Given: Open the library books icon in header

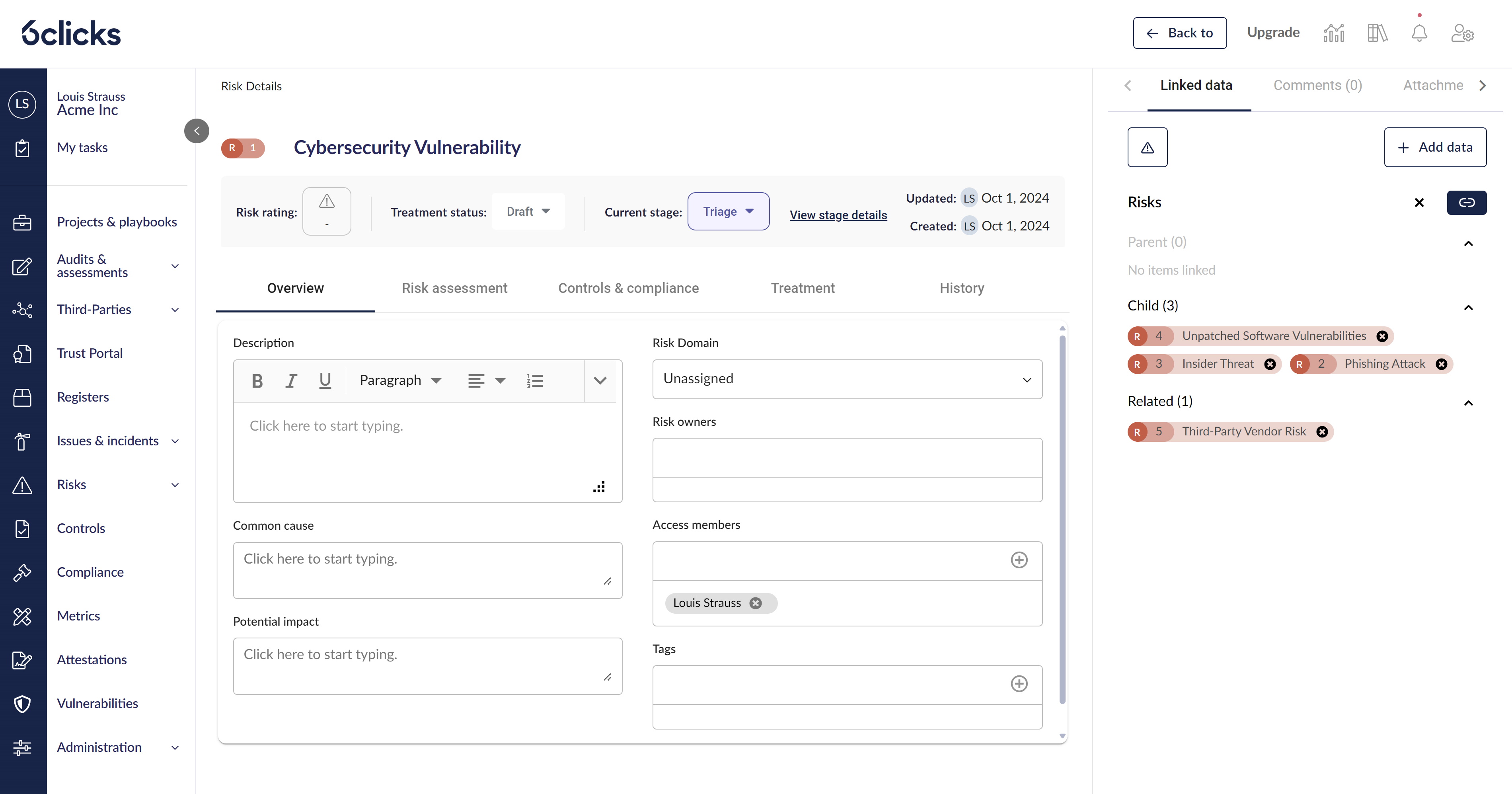Looking at the screenshot, I should point(1376,33).
